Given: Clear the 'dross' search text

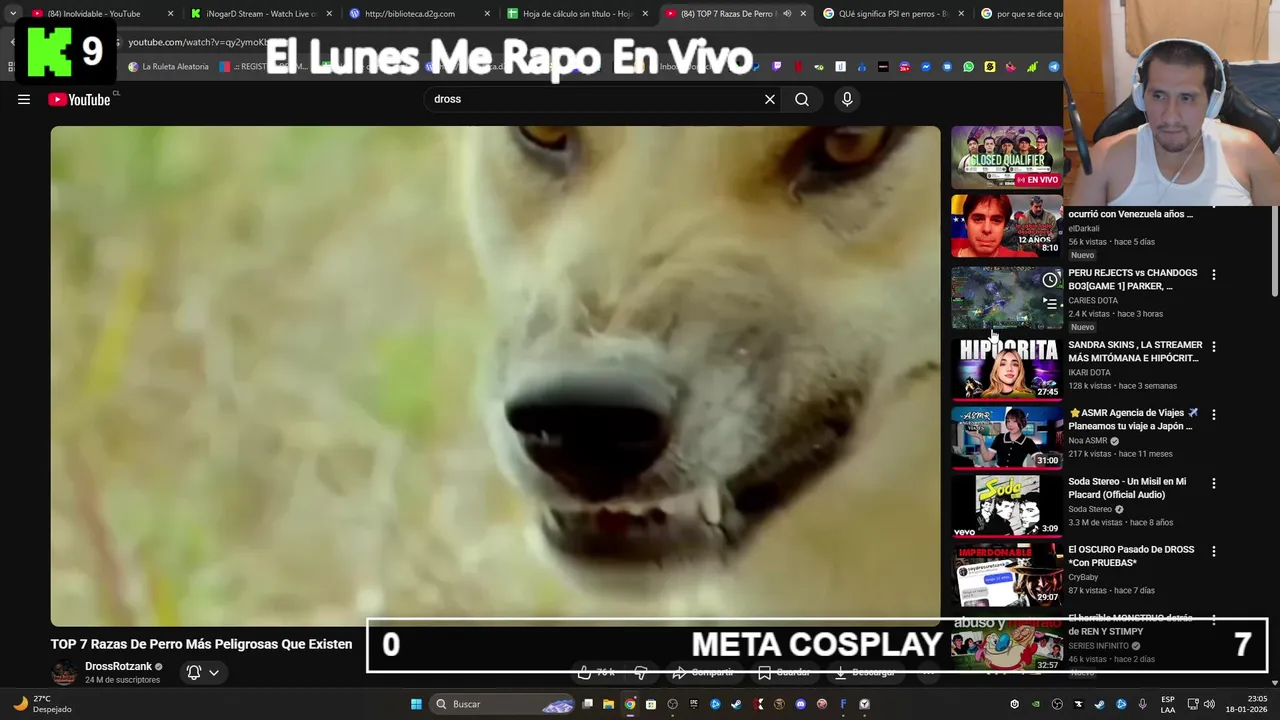Looking at the screenshot, I should 770,99.
